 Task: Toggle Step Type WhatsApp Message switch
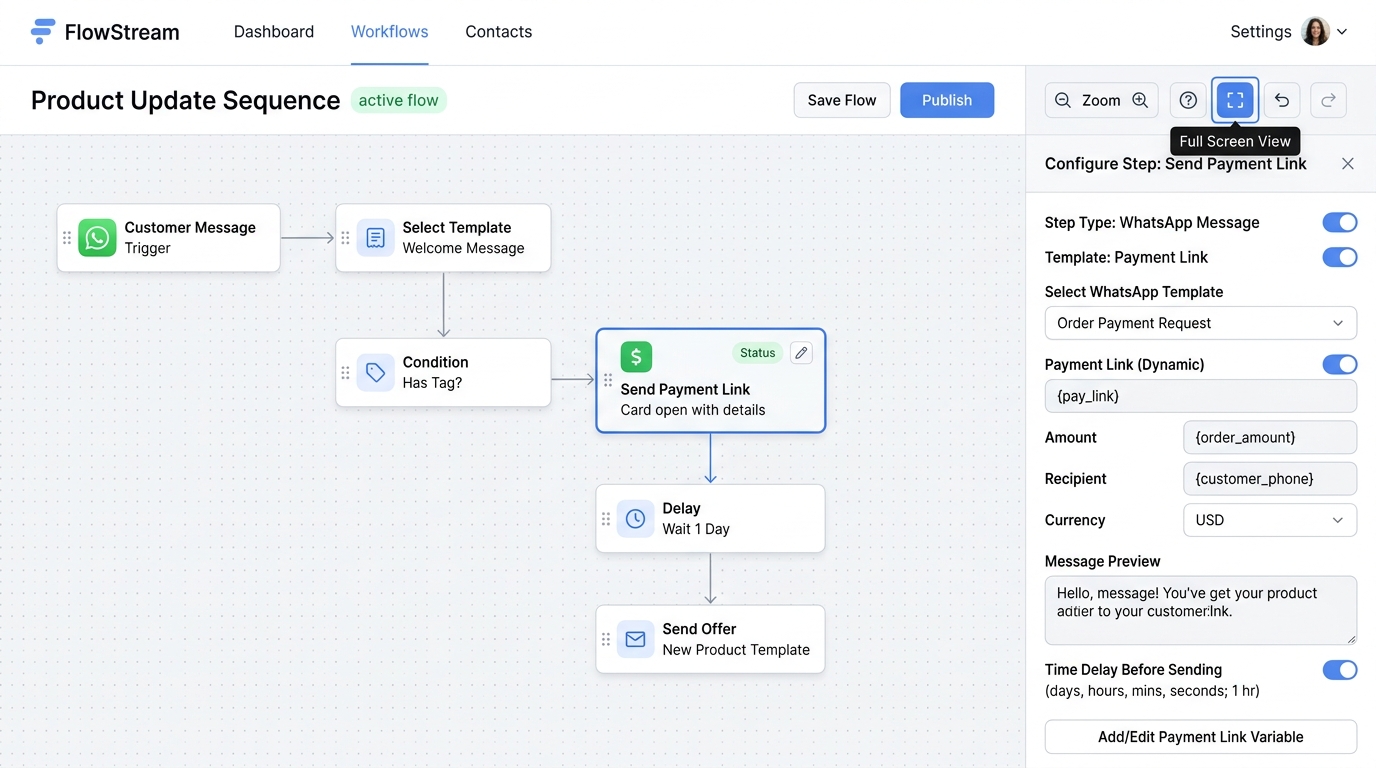[x=1340, y=222]
